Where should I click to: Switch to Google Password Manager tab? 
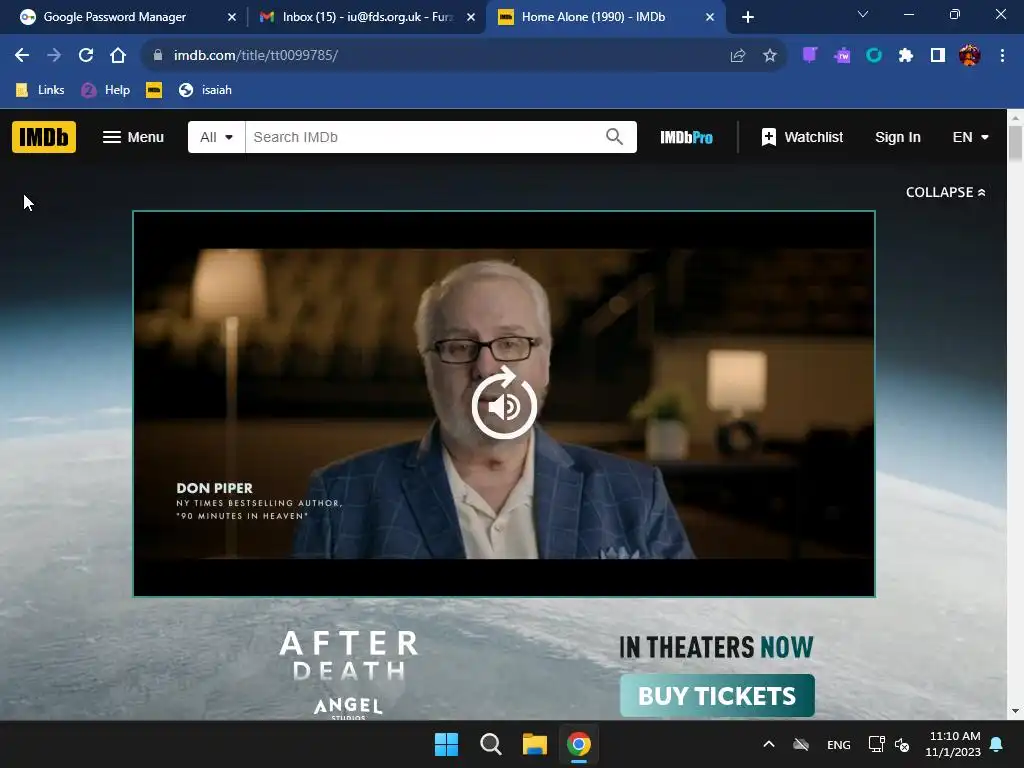coord(114,17)
